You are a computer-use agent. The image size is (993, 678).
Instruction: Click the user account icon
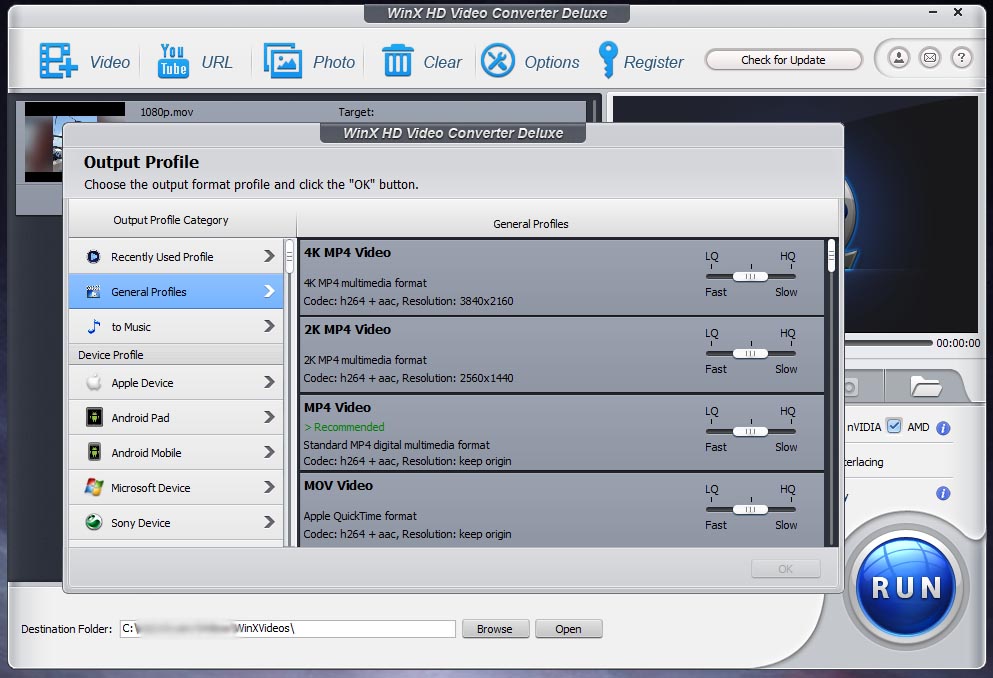pos(899,59)
